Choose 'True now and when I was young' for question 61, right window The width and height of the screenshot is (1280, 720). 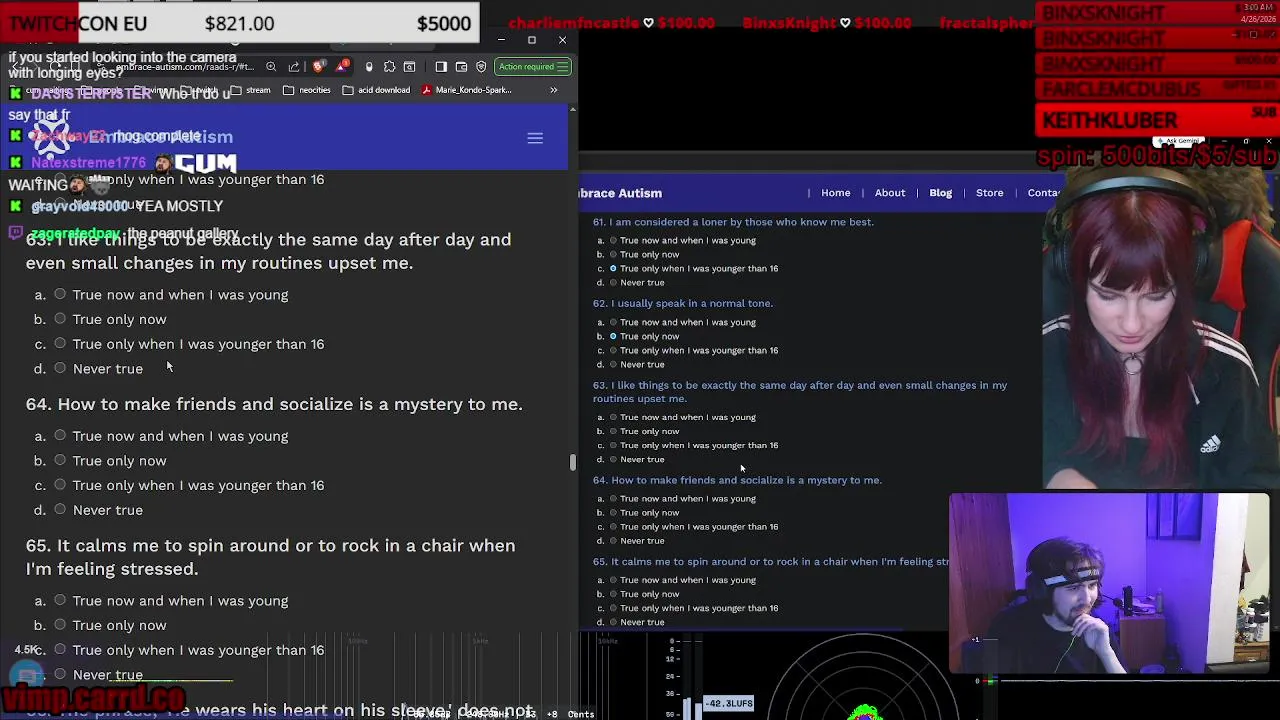pyautogui.click(x=613, y=240)
